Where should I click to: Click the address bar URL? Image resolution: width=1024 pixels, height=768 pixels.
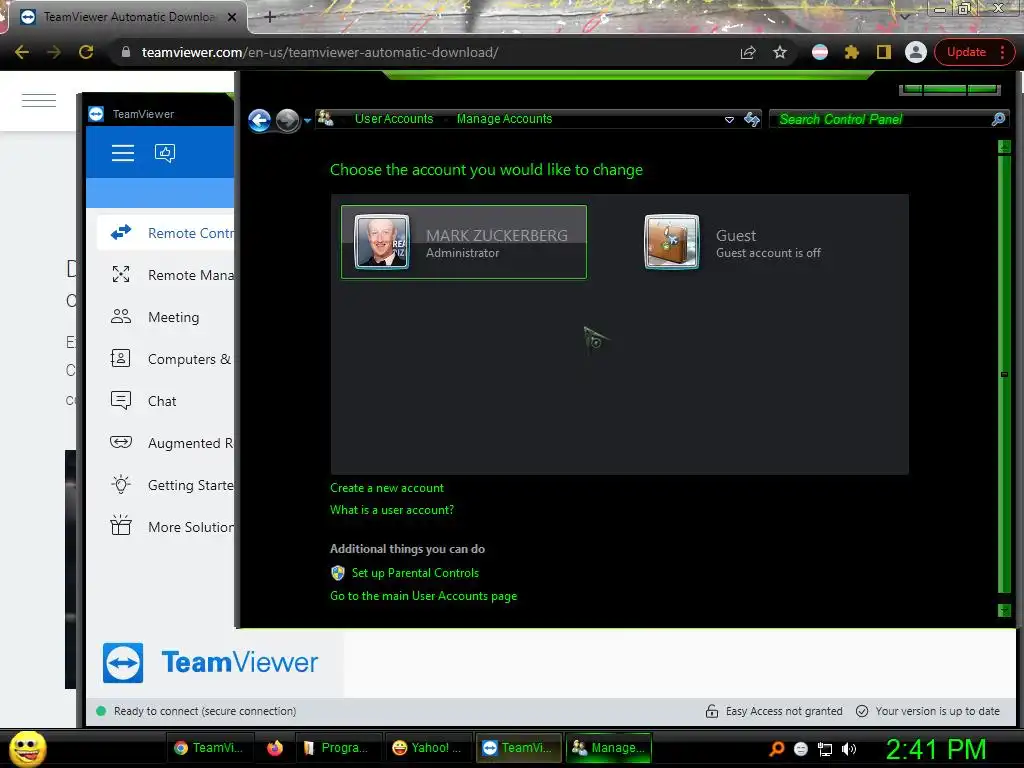tap(320, 52)
